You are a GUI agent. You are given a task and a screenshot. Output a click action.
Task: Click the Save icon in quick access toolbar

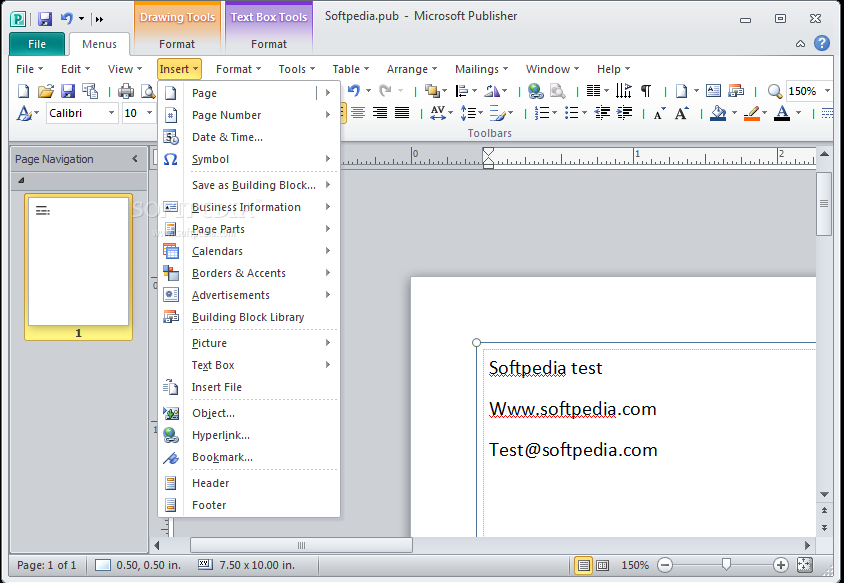45,19
